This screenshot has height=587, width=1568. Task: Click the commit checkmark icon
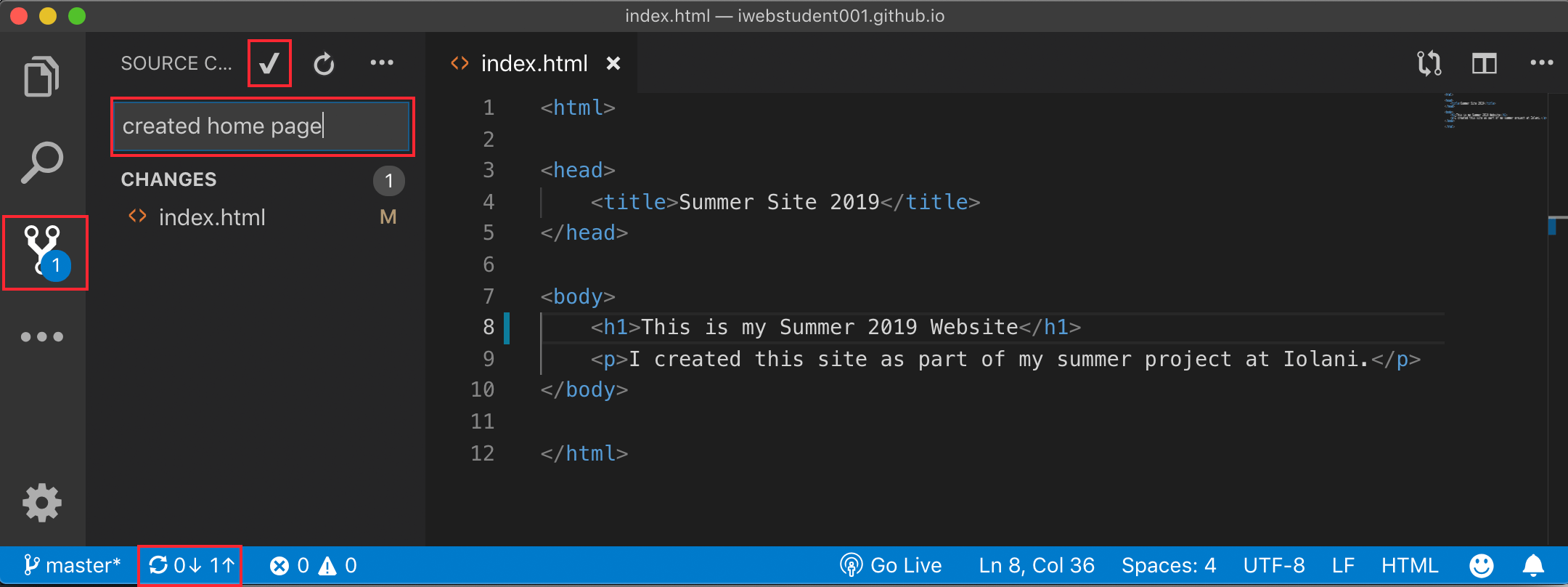(x=269, y=64)
